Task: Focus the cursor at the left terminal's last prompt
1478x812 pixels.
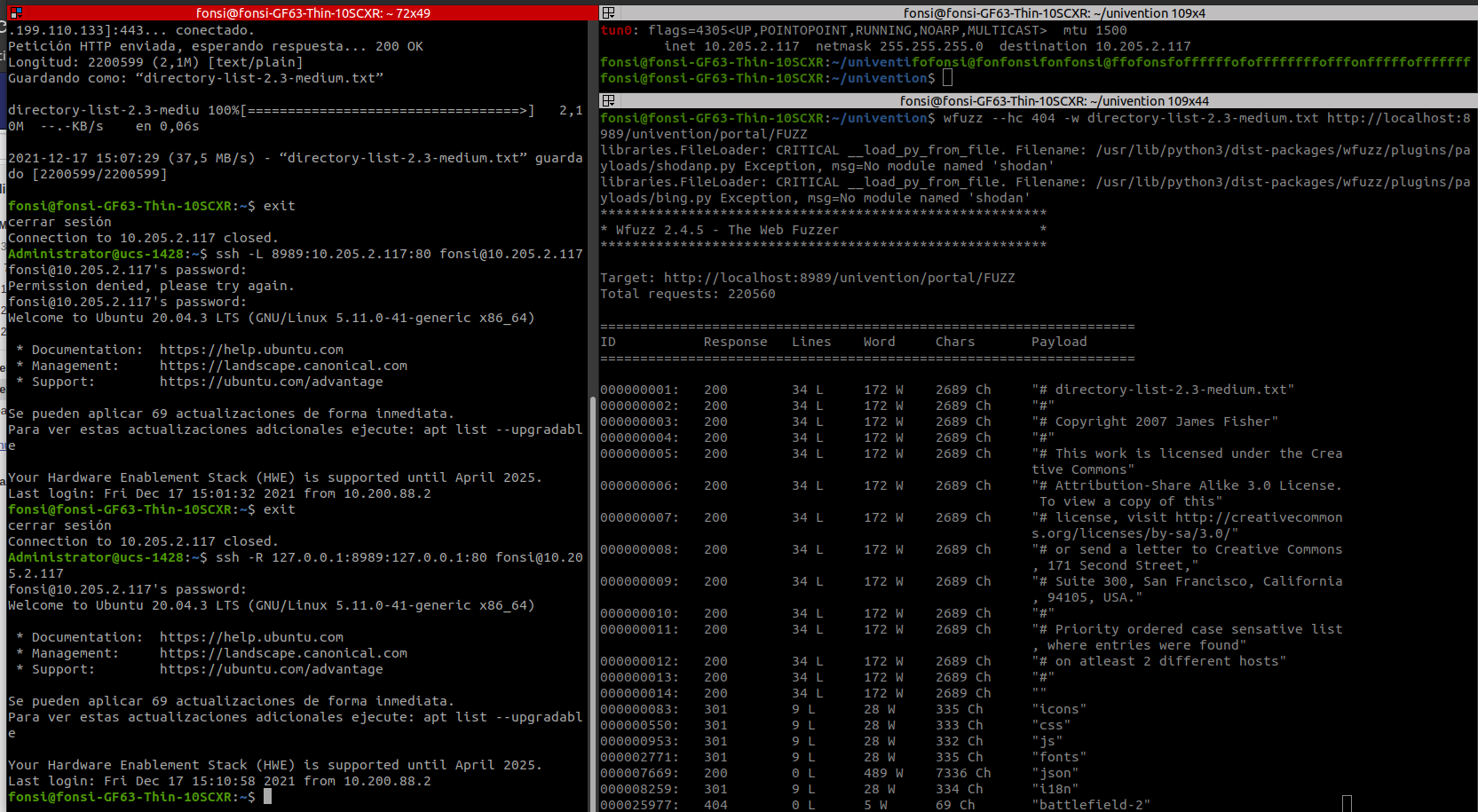Action: coord(267,797)
